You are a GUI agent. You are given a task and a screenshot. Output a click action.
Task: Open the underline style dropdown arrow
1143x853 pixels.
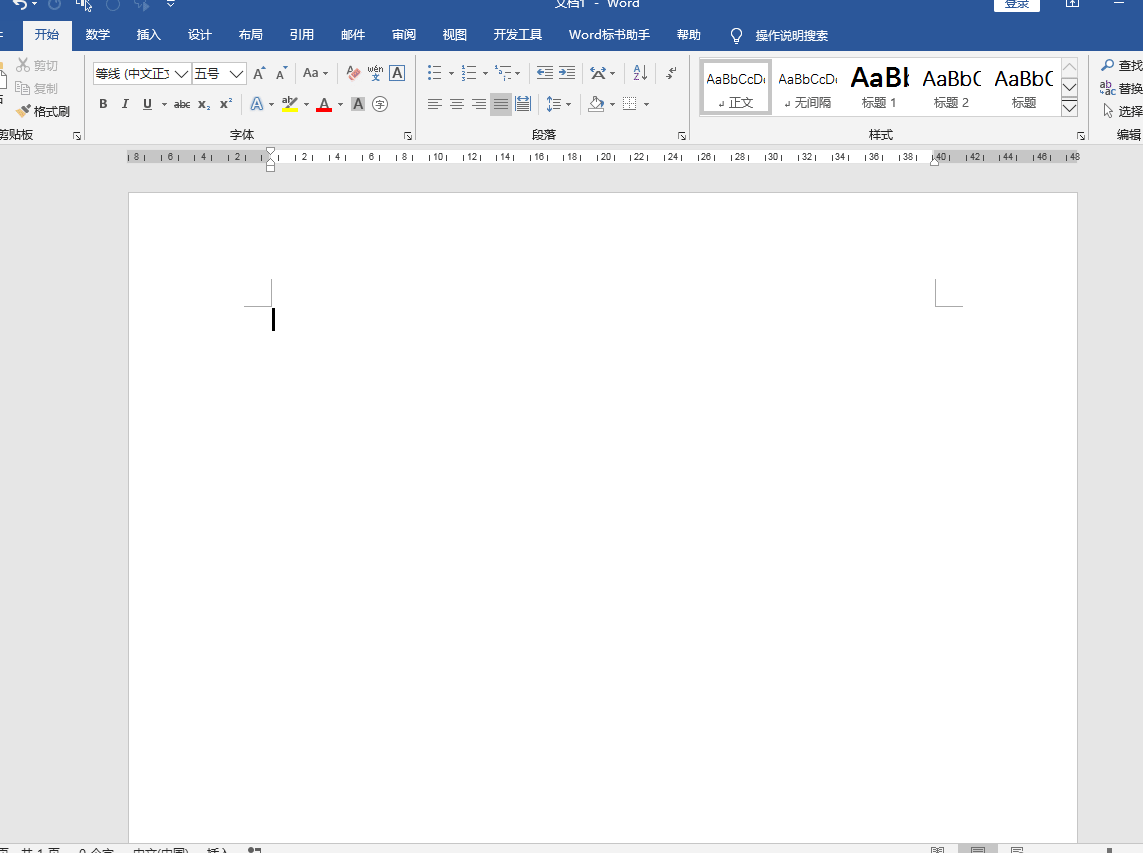tap(164, 104)
